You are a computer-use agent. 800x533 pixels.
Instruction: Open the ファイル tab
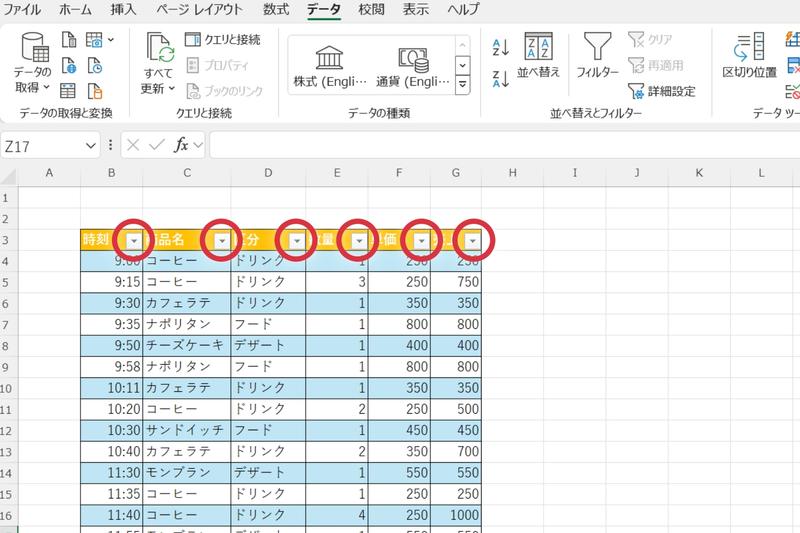pos(22,9)
